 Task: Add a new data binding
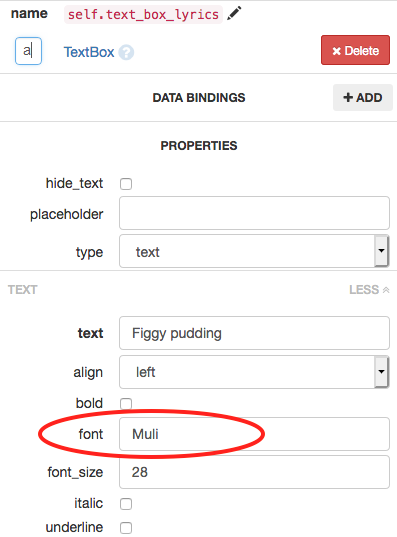[x=363, y=98]
